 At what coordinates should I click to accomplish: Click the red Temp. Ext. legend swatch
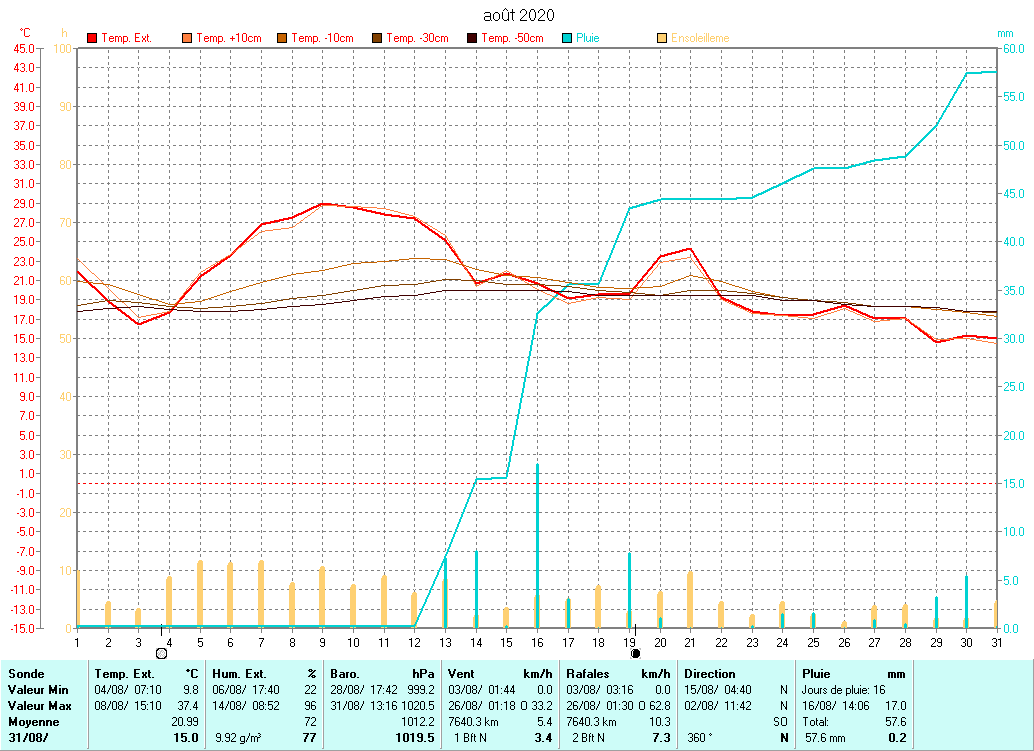click(x=93, y=39)
